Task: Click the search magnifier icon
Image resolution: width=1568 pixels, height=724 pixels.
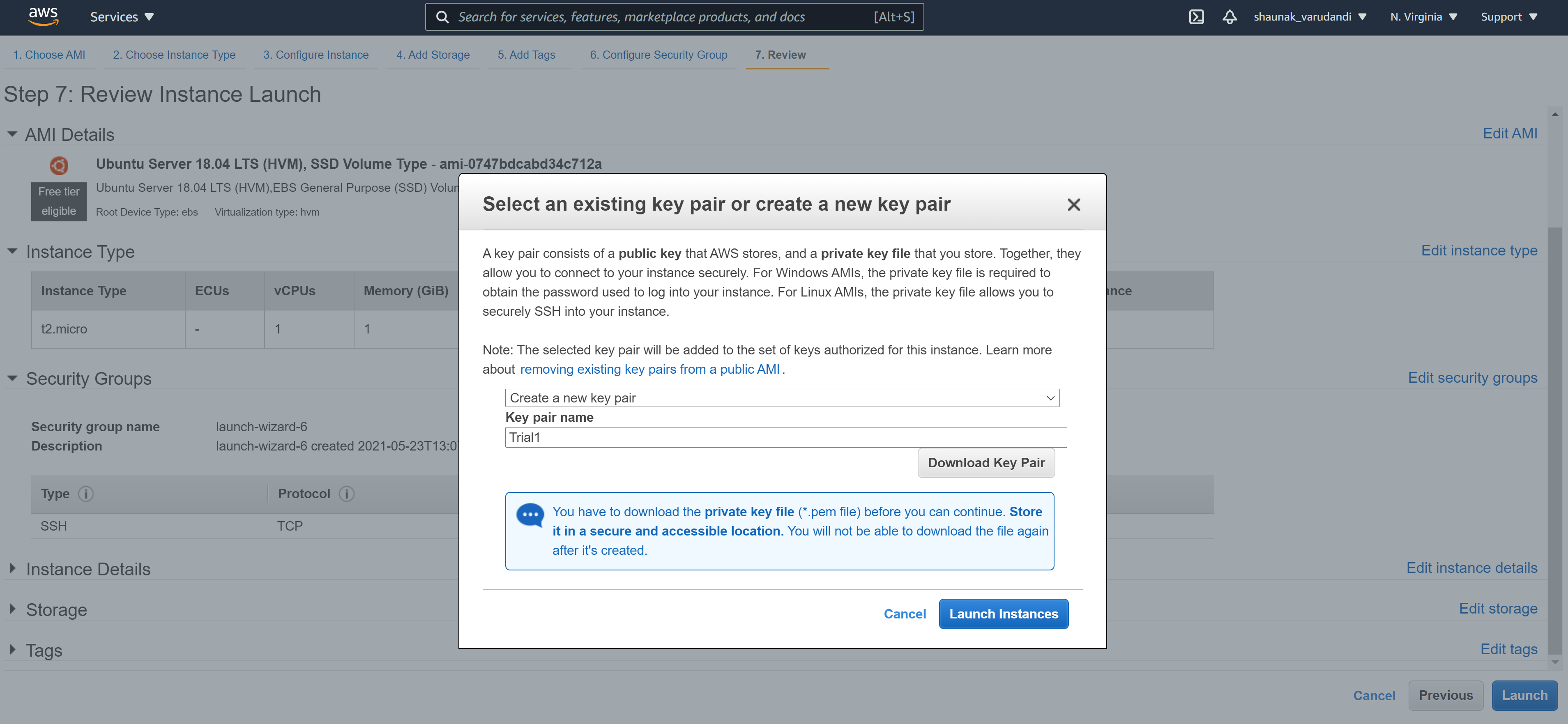Action: 442,17
